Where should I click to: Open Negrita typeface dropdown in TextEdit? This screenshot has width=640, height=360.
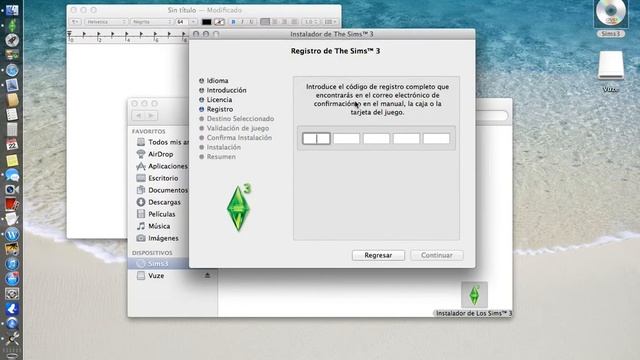(x=151, y=22)
